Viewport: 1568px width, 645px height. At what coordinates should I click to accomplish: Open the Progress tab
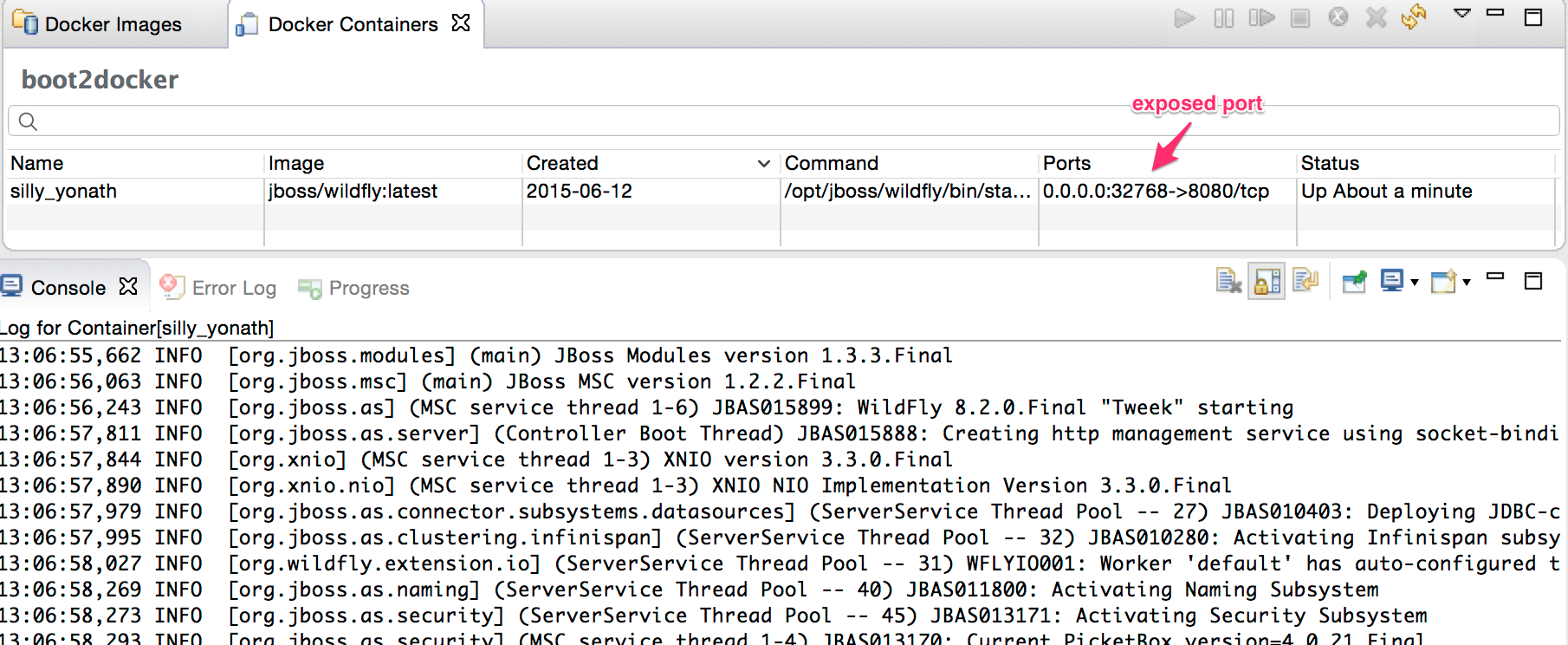[x=368, y=288]
